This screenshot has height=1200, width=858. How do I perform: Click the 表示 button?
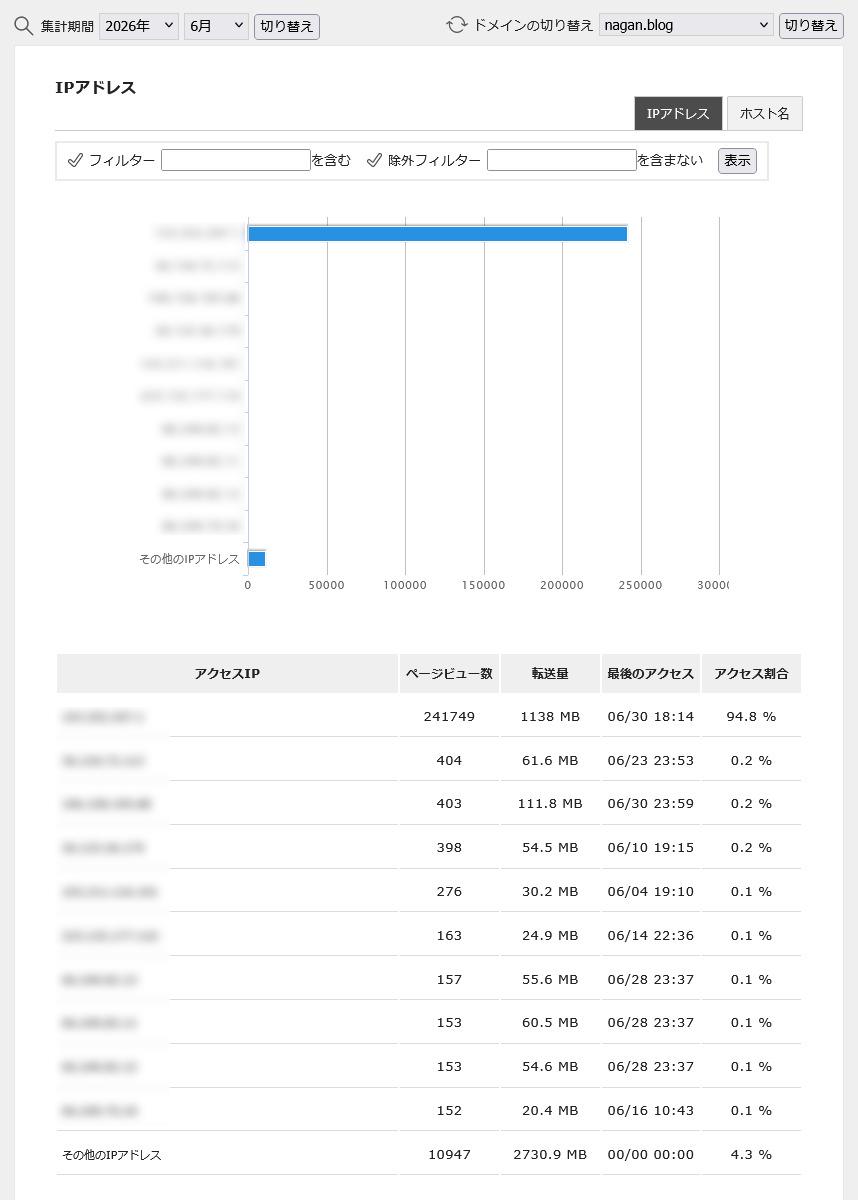[737, 160]
